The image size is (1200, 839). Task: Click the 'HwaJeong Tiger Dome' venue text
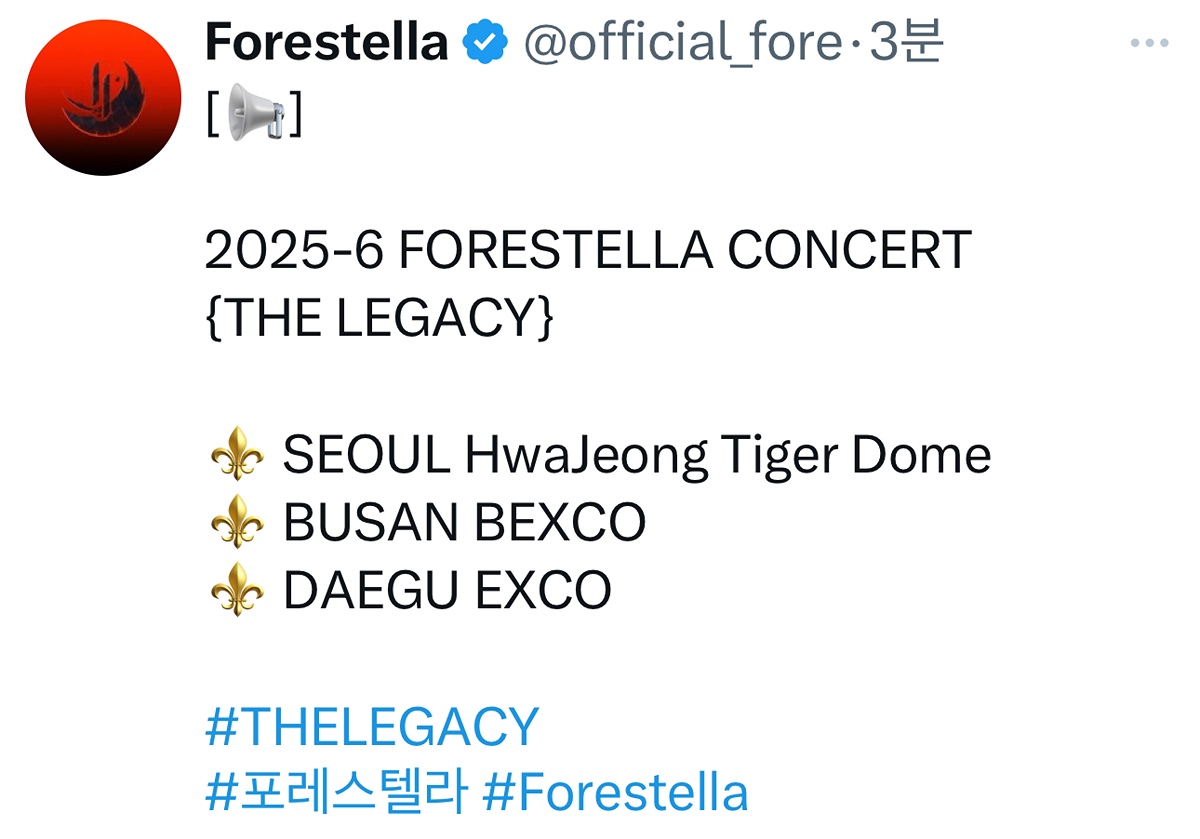coord(728,457)
